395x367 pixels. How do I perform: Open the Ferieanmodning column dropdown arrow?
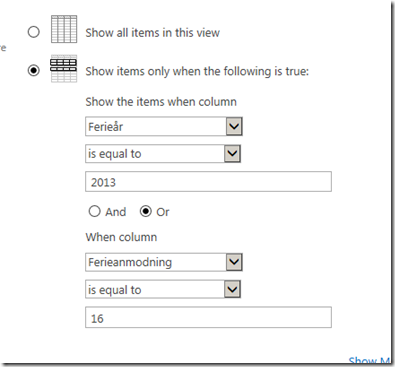tap(234, 262)
